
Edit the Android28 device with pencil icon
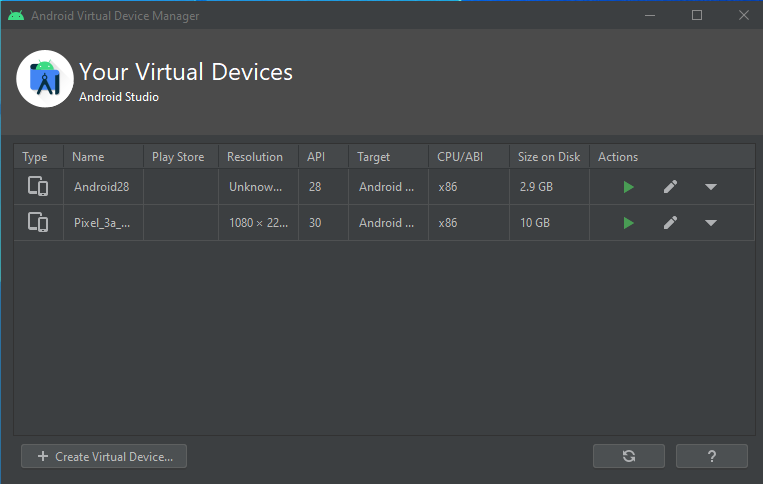tap(670, 187)
